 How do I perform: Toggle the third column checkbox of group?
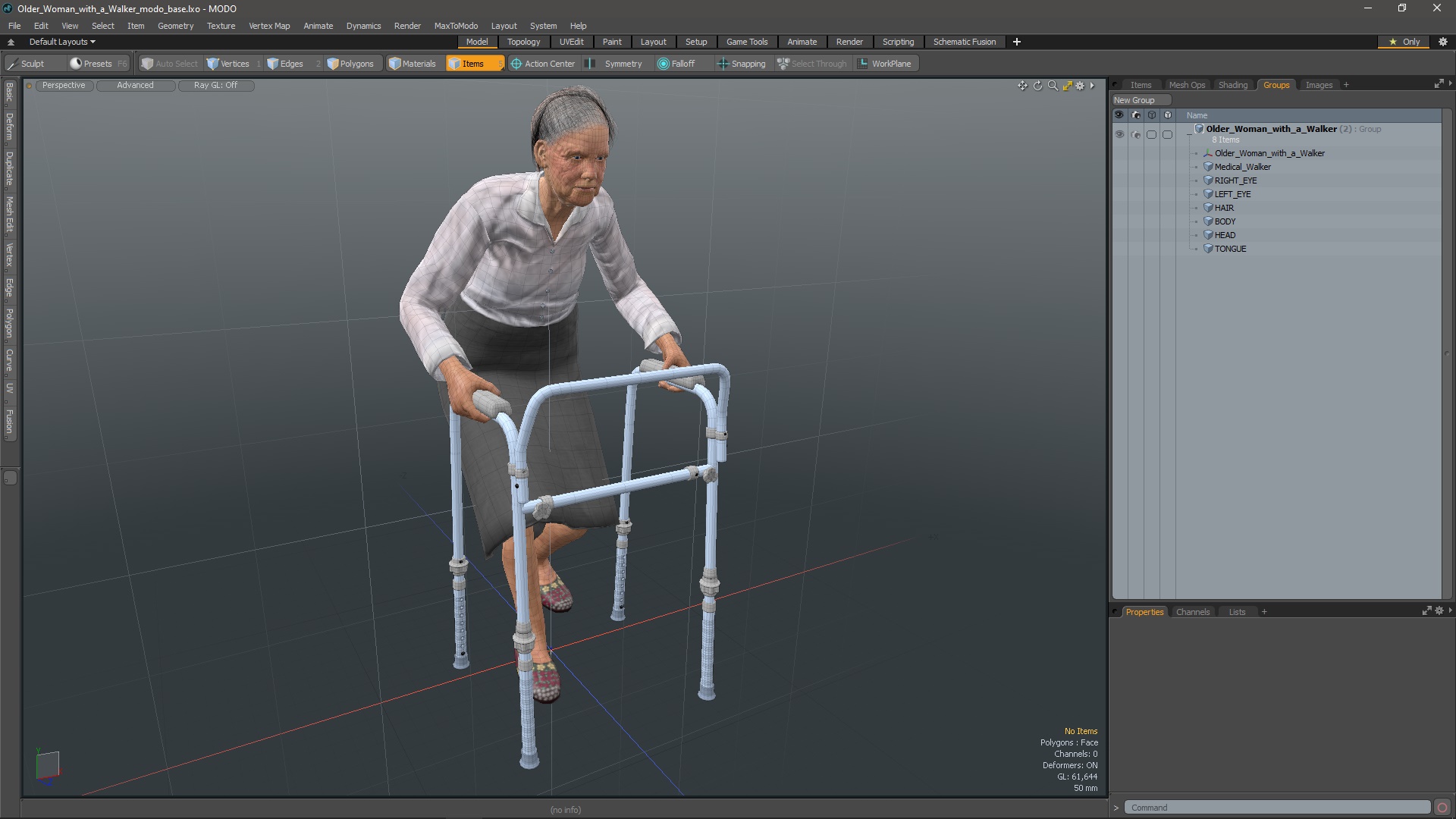pyautogui.click(x=1151, y=134)
